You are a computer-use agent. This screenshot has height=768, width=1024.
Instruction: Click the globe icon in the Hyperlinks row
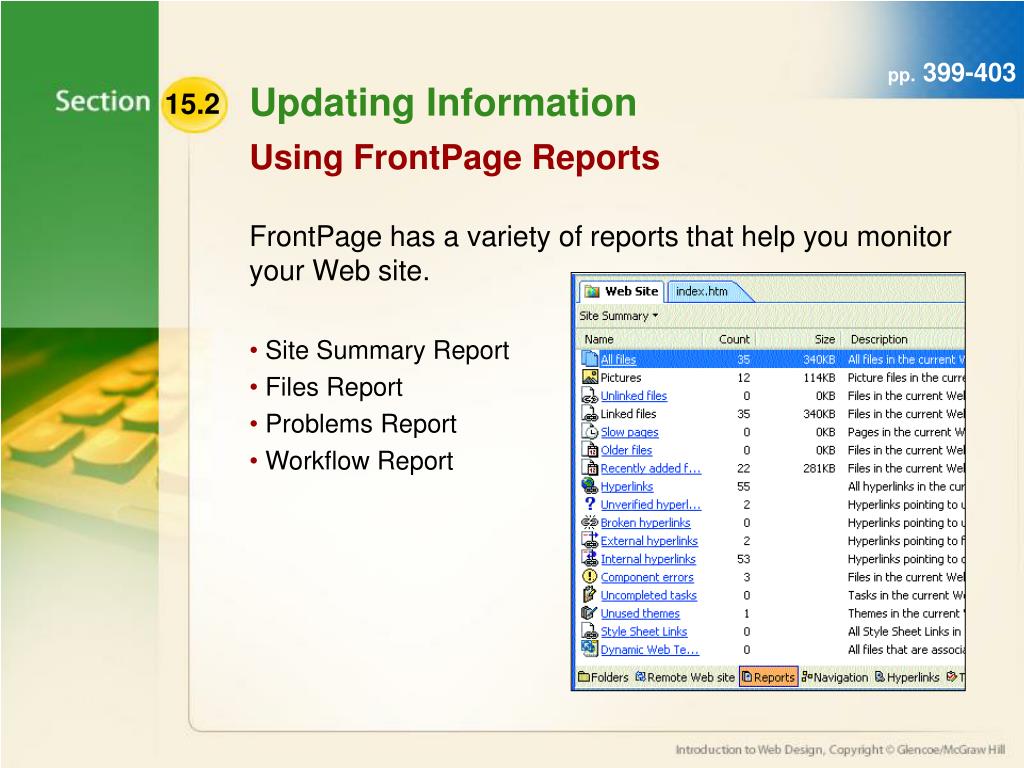click(x=590, y=486)
